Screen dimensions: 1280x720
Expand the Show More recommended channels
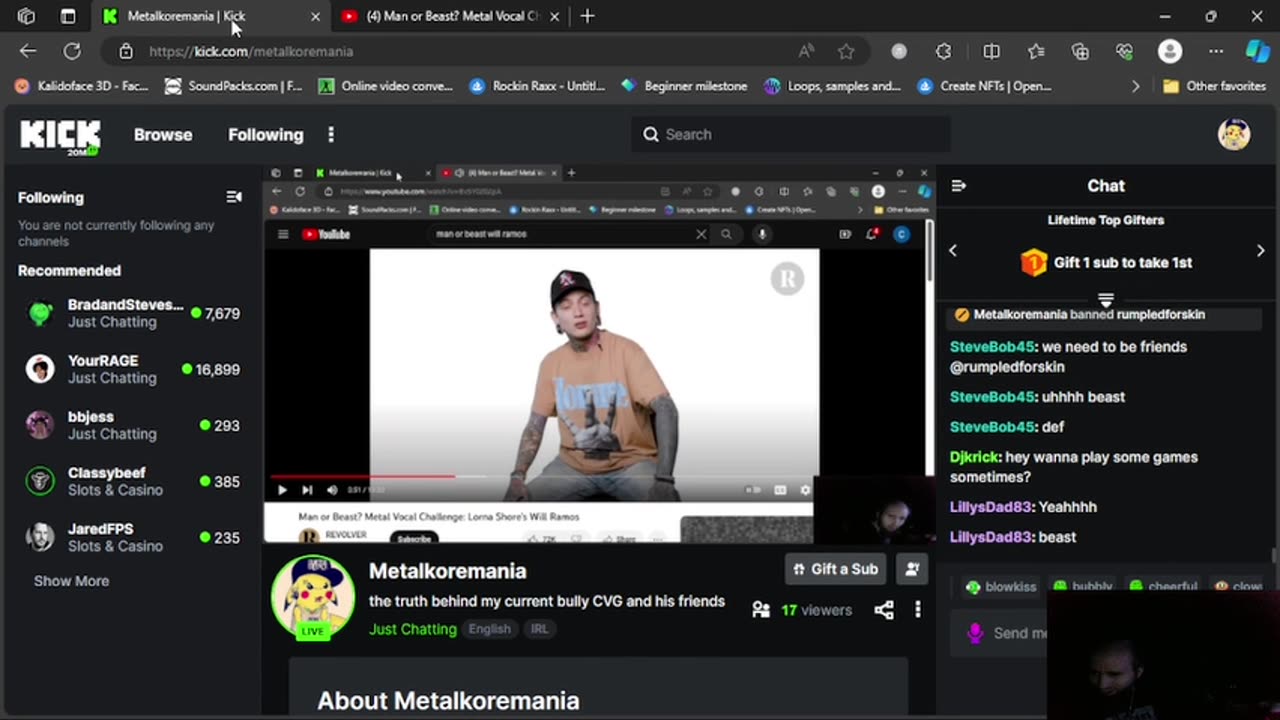[x=71, y=581]
